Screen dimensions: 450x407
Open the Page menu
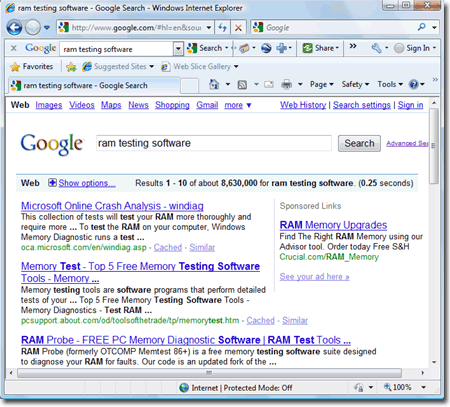click(x=321, y=84)
